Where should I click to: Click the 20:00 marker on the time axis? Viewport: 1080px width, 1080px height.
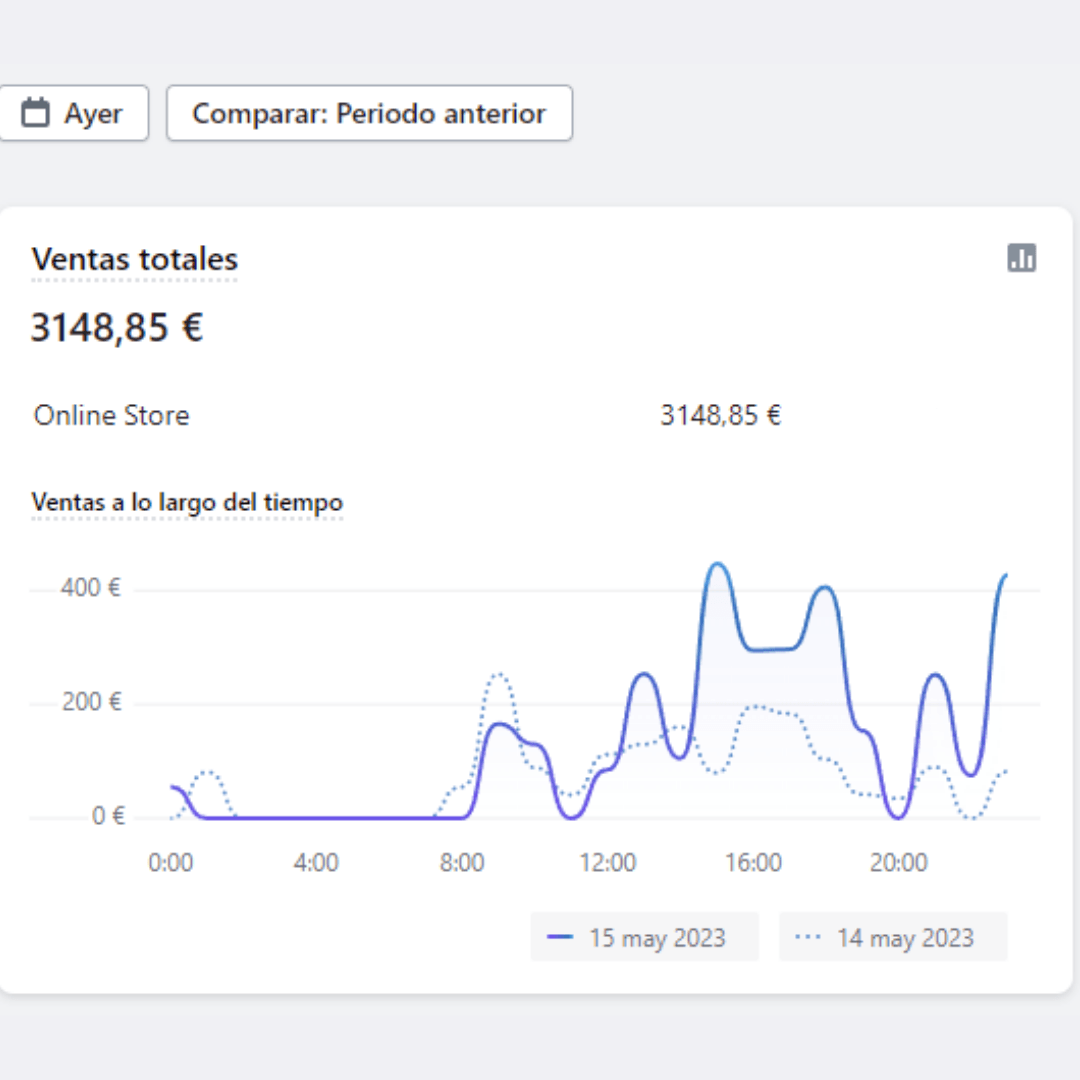(898, 862)
